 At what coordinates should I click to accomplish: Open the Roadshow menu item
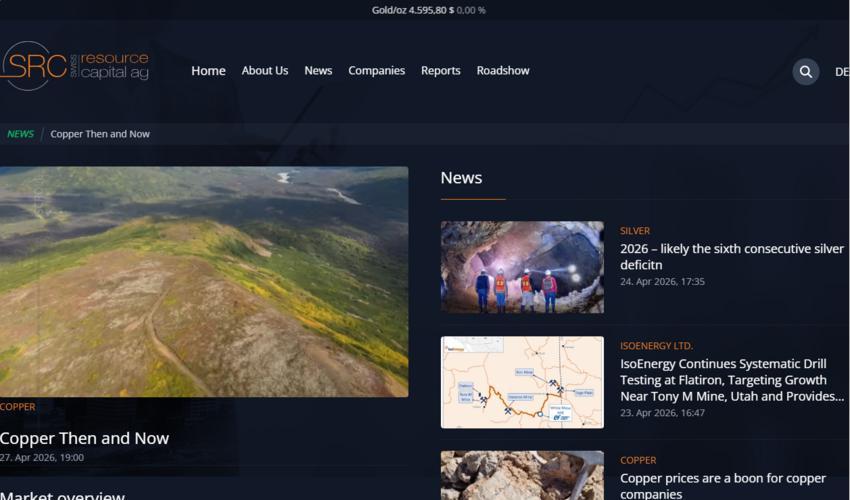[x=503, y=70]
